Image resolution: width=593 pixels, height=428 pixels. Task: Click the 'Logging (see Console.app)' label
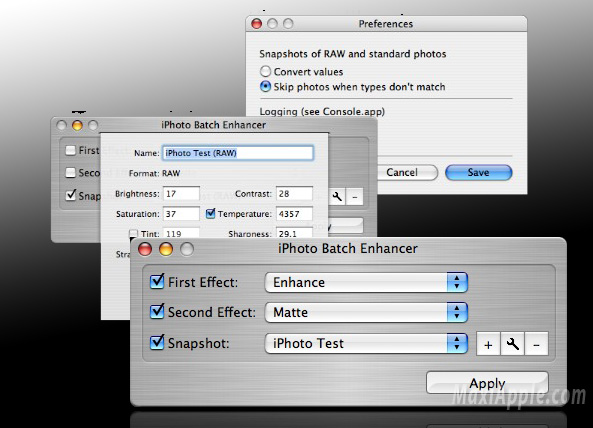322,112
